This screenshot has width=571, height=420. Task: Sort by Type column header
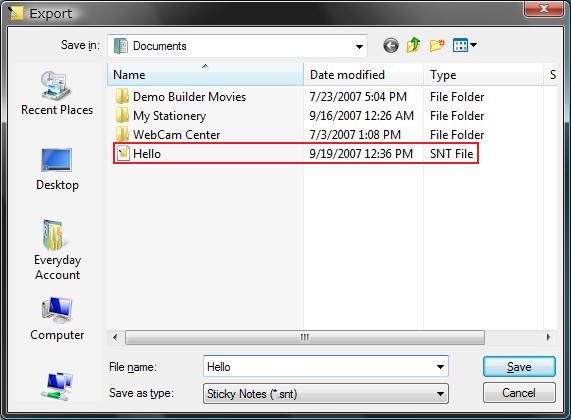tap(483, 75)
